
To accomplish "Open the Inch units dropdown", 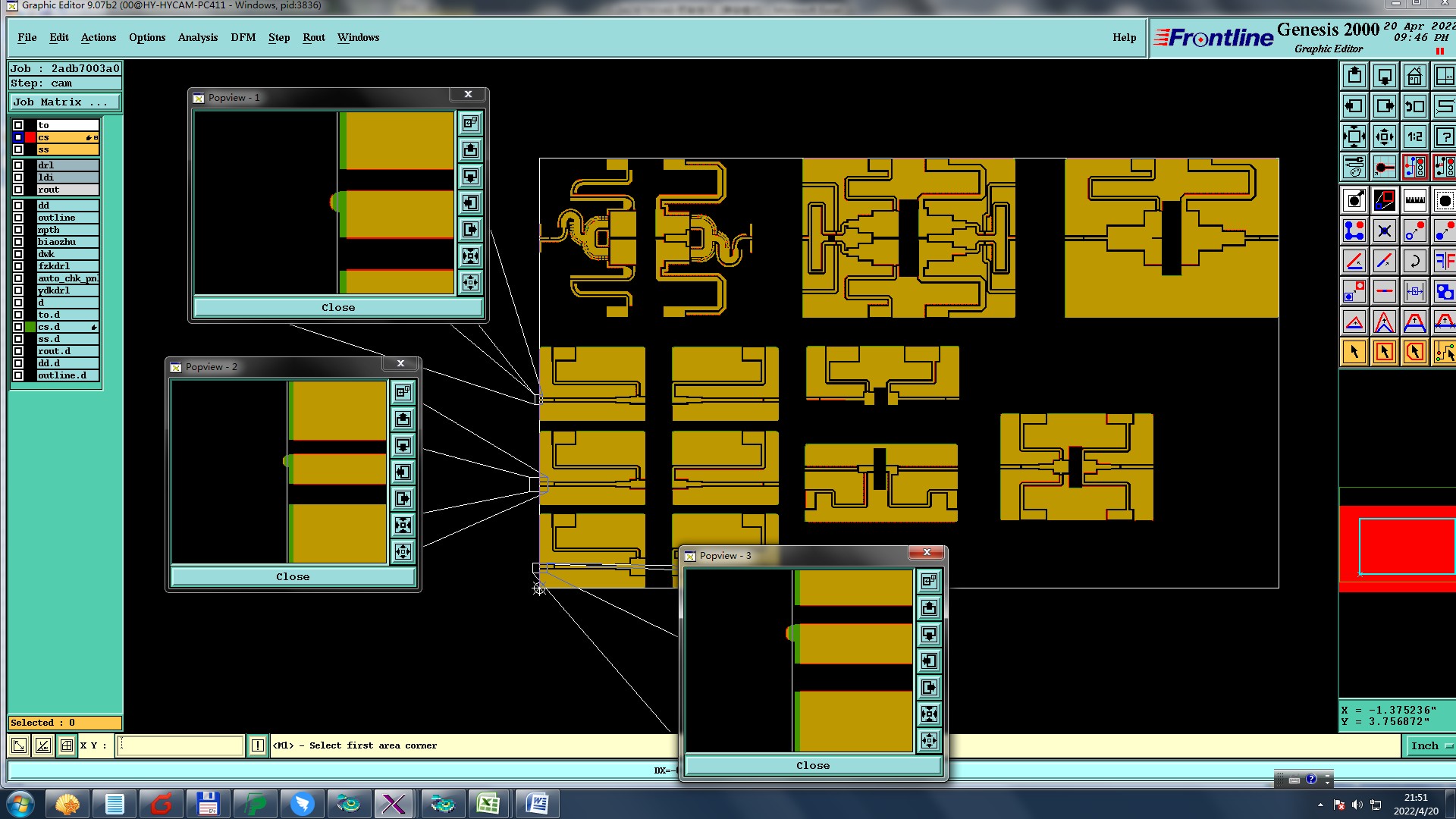I will coord(1431,745).
